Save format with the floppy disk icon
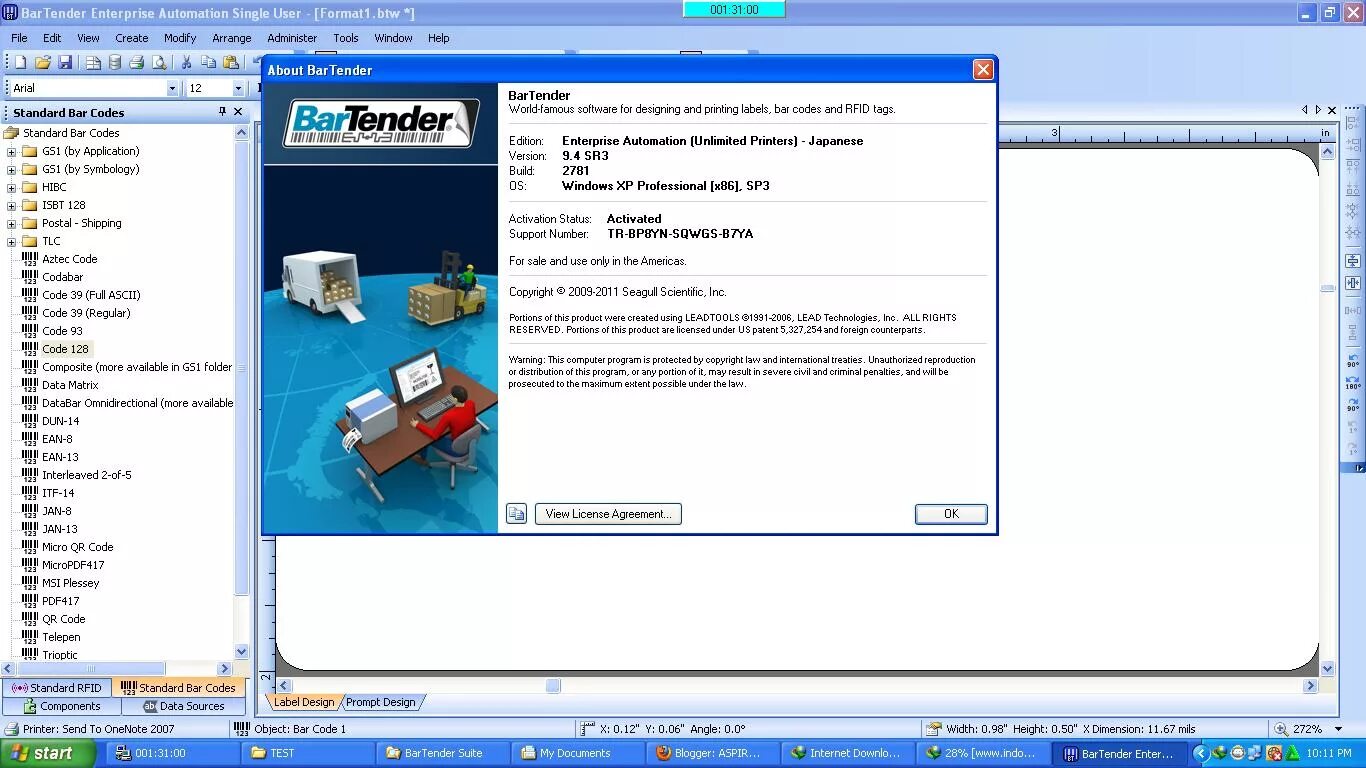Screen dimensions: 1366x768 coord(65,62)
